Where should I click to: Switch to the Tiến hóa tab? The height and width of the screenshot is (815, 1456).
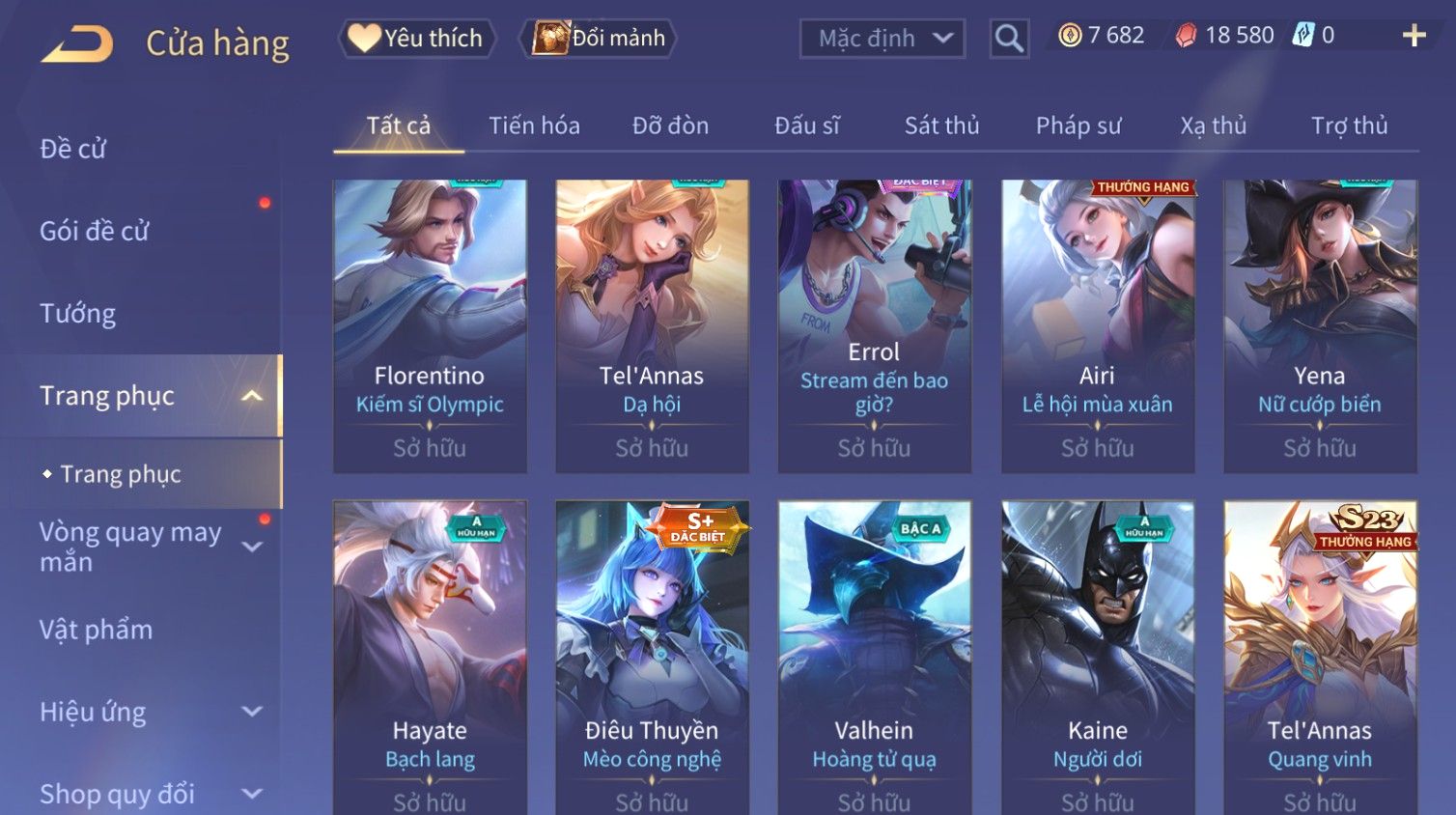(x=534, y=126)
